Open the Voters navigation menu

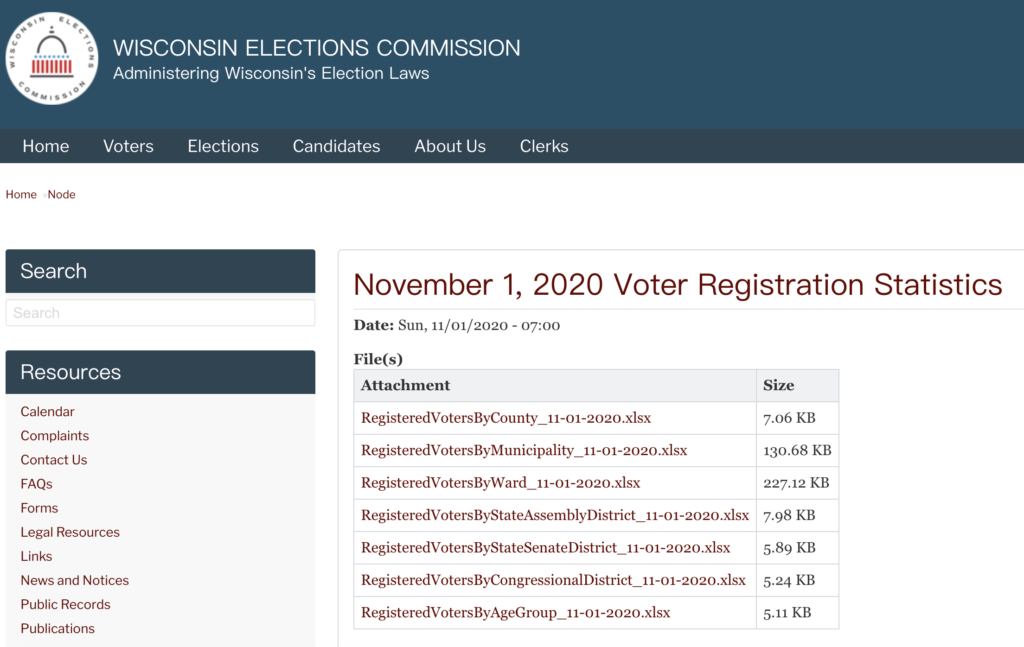(x=128, y=146)
